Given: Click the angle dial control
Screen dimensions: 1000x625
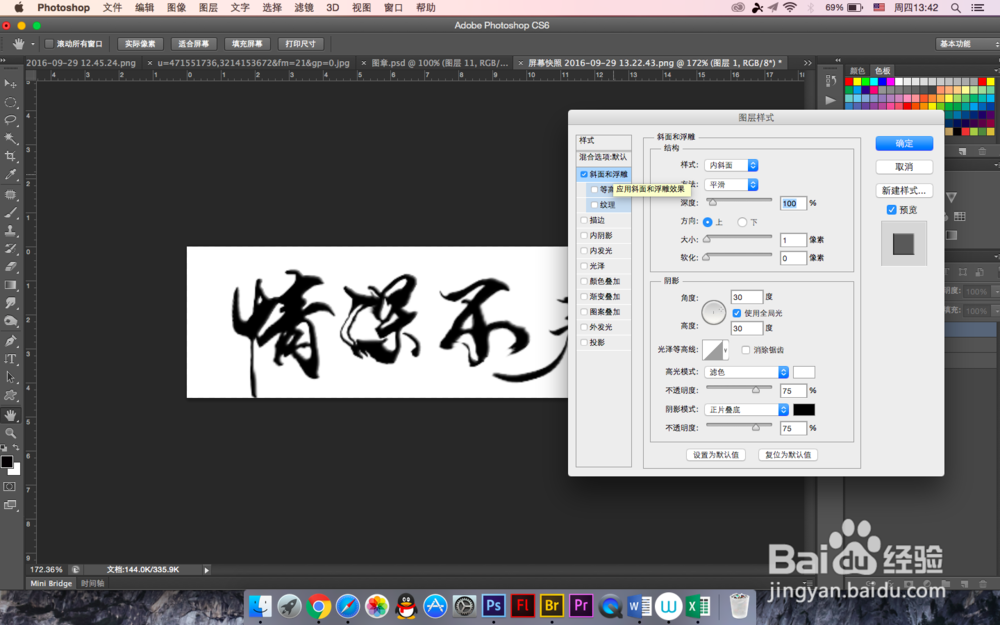Looking at the screenshot, I should pyautogui.click(x=714, y=312).
